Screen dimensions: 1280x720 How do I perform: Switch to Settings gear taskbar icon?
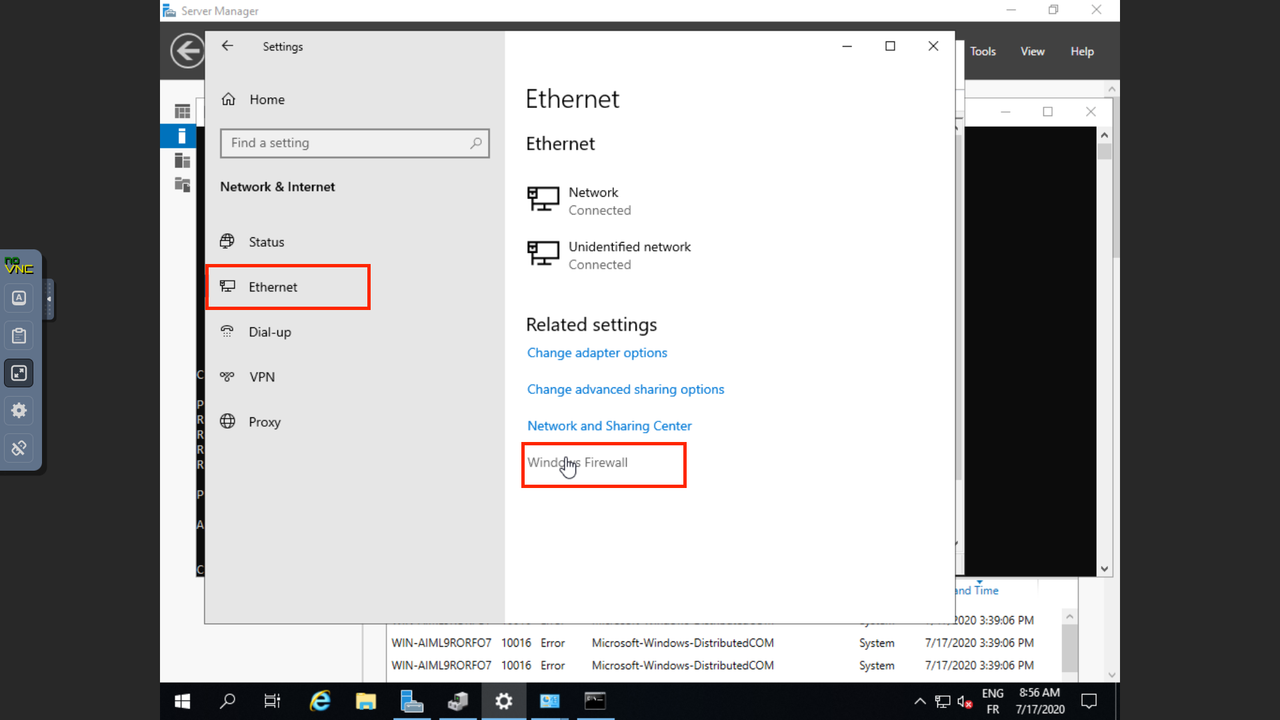pos(504,701)
